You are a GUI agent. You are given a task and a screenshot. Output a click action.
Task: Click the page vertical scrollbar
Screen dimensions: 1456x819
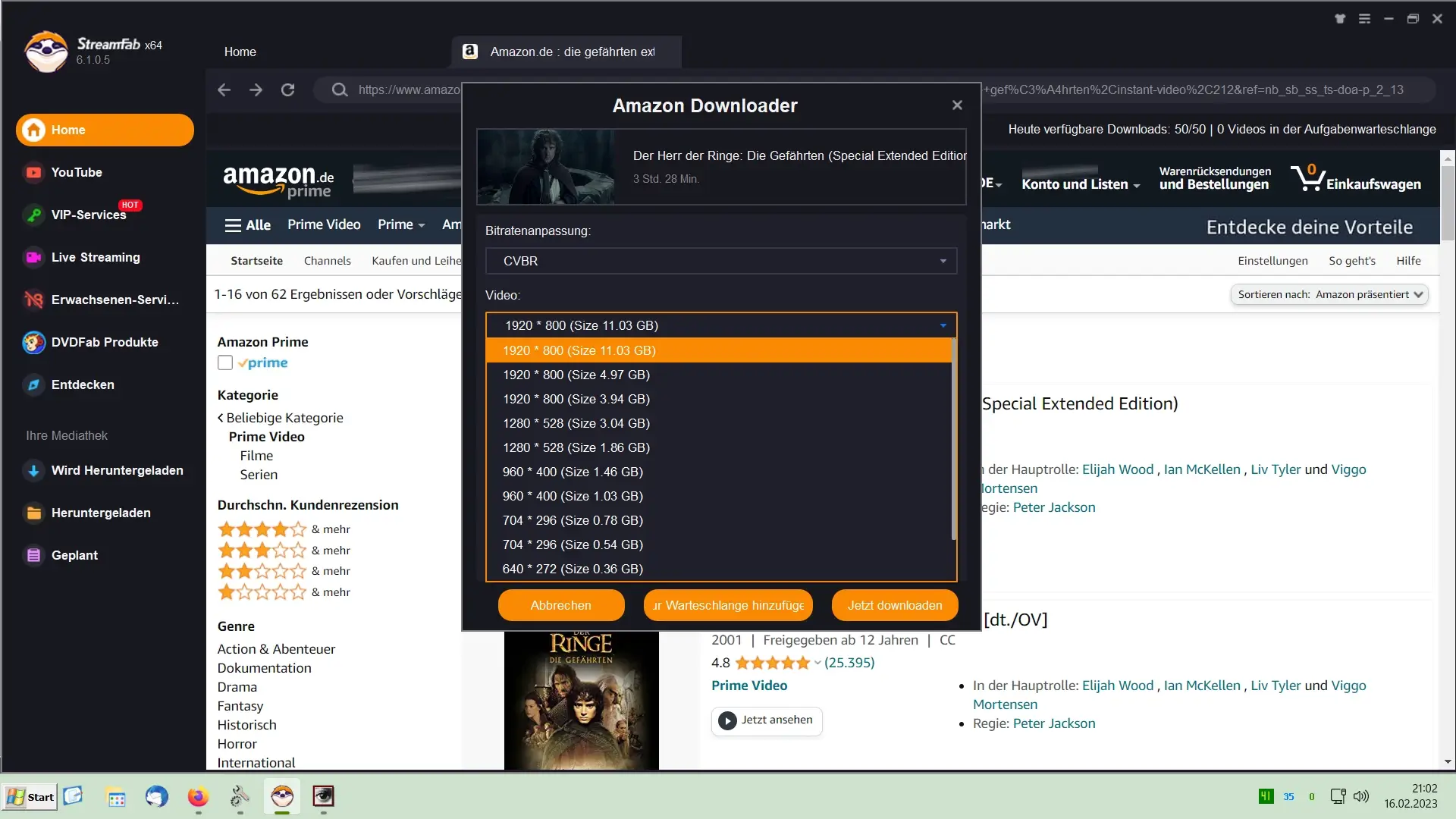[1447, 205]
